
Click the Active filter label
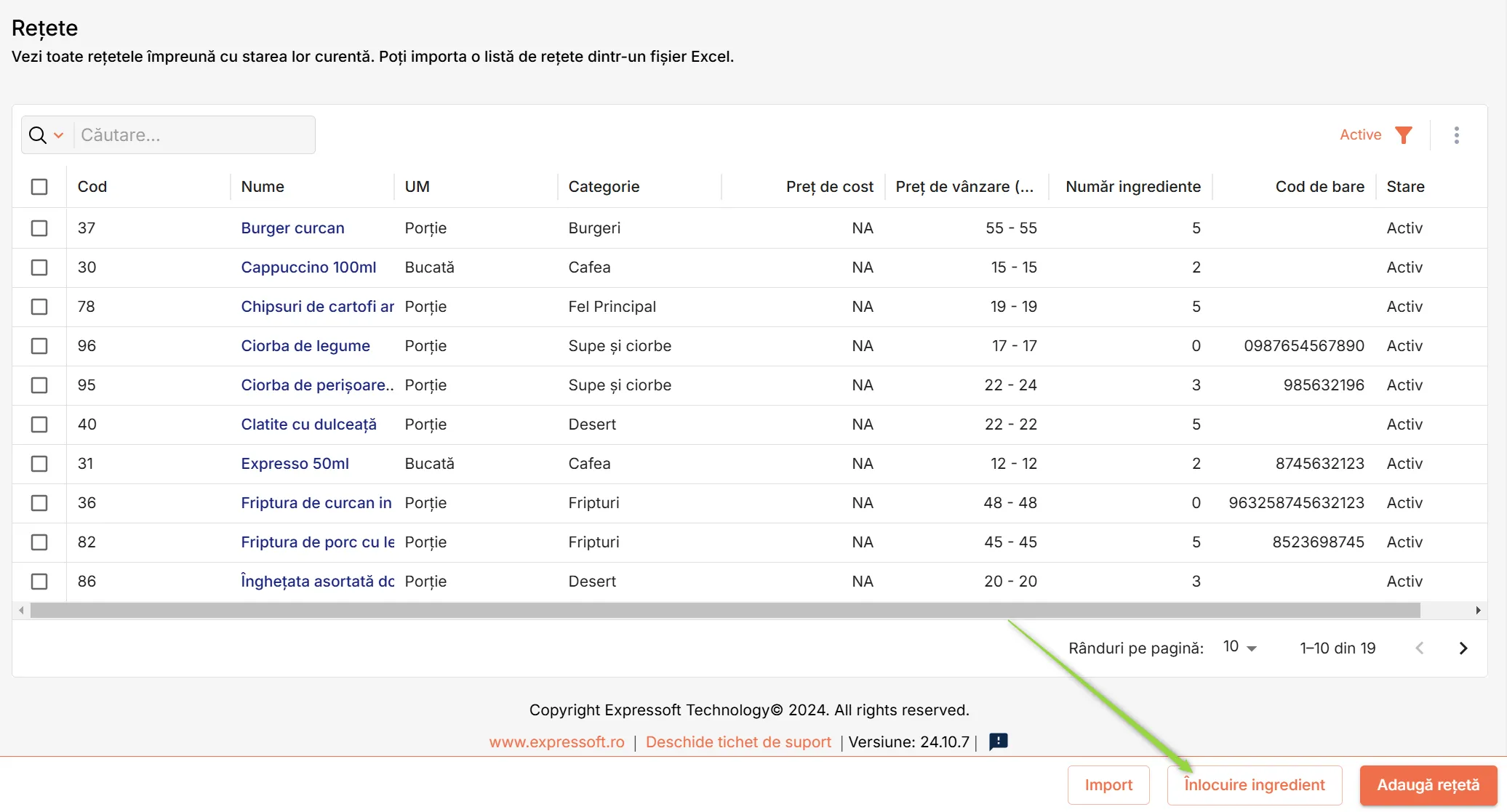point(1360,134)
